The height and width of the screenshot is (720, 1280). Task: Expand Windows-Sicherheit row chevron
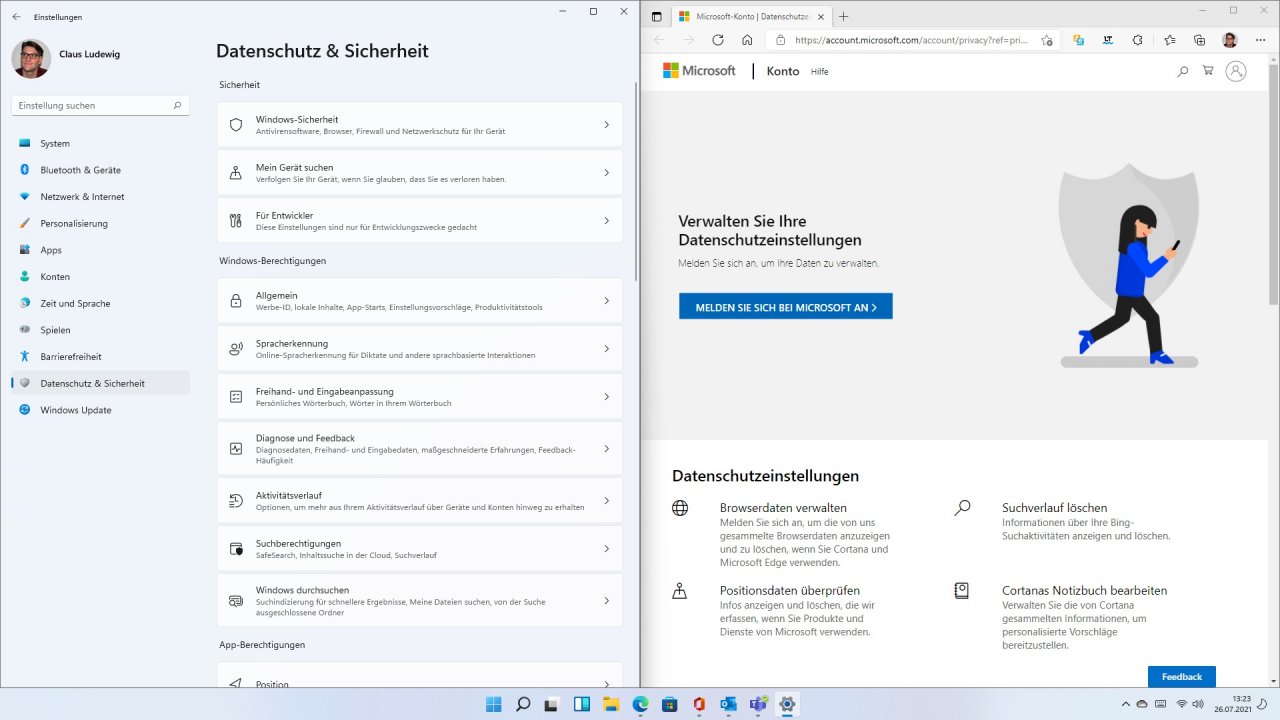pyautogui.click(x=606, y=125)
